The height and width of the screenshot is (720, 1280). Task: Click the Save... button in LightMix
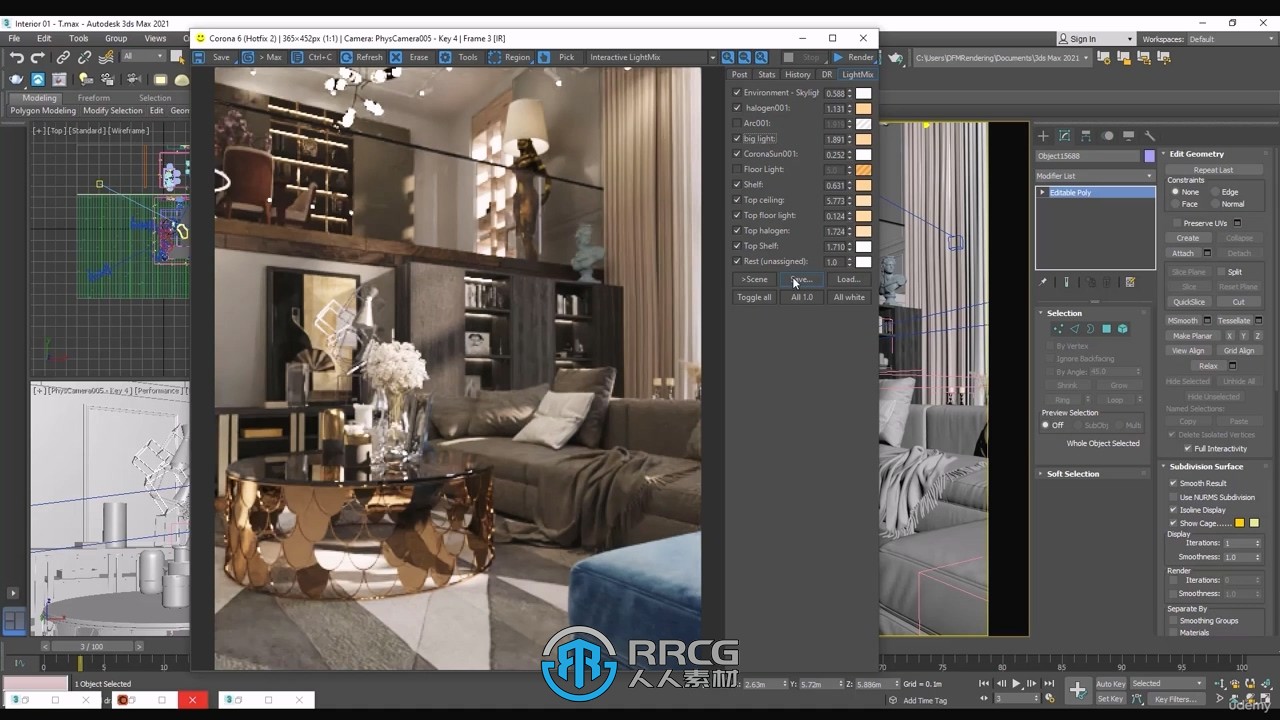click(x=801, y=279)
